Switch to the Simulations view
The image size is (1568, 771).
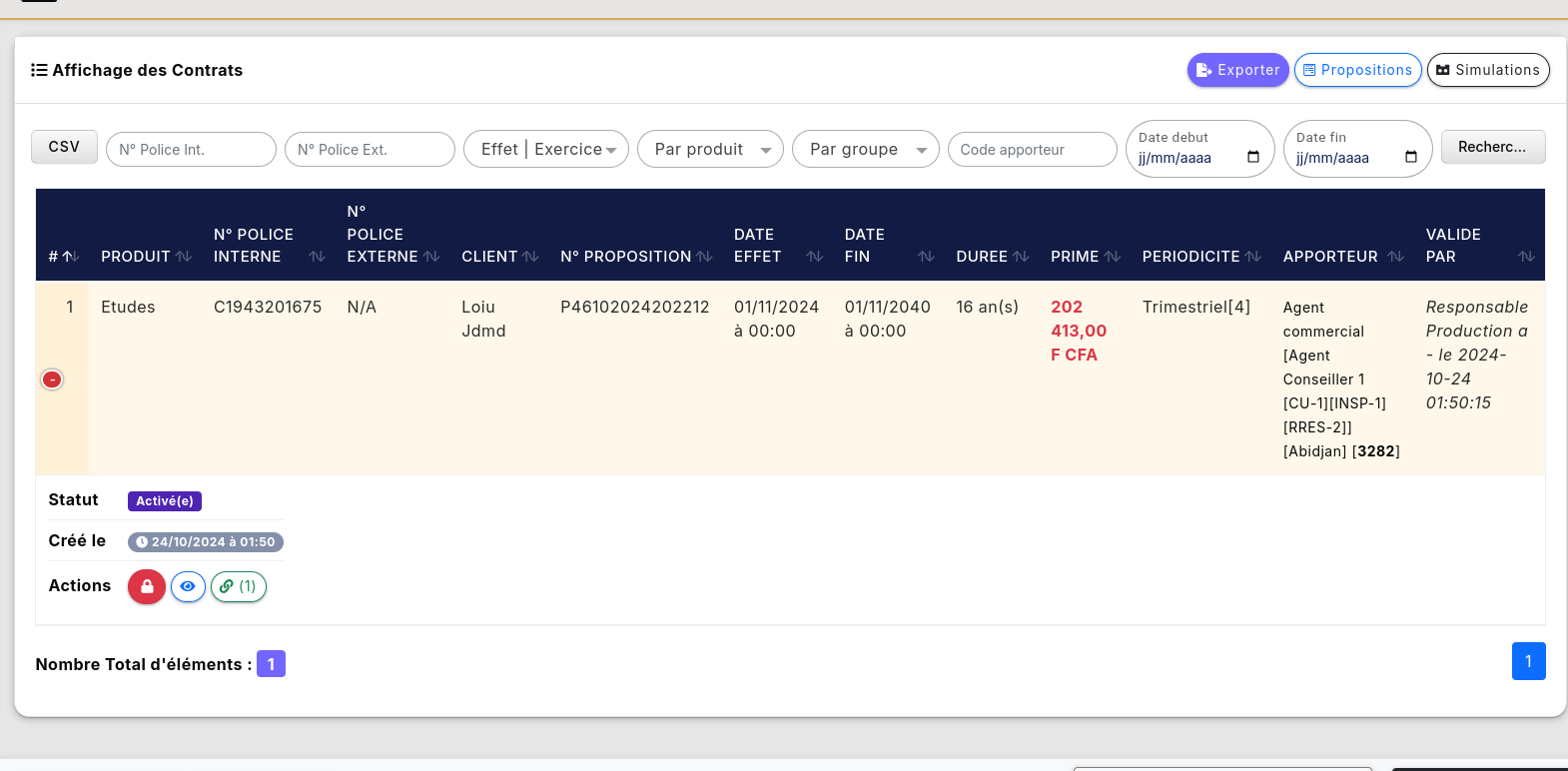point(1487,70)
